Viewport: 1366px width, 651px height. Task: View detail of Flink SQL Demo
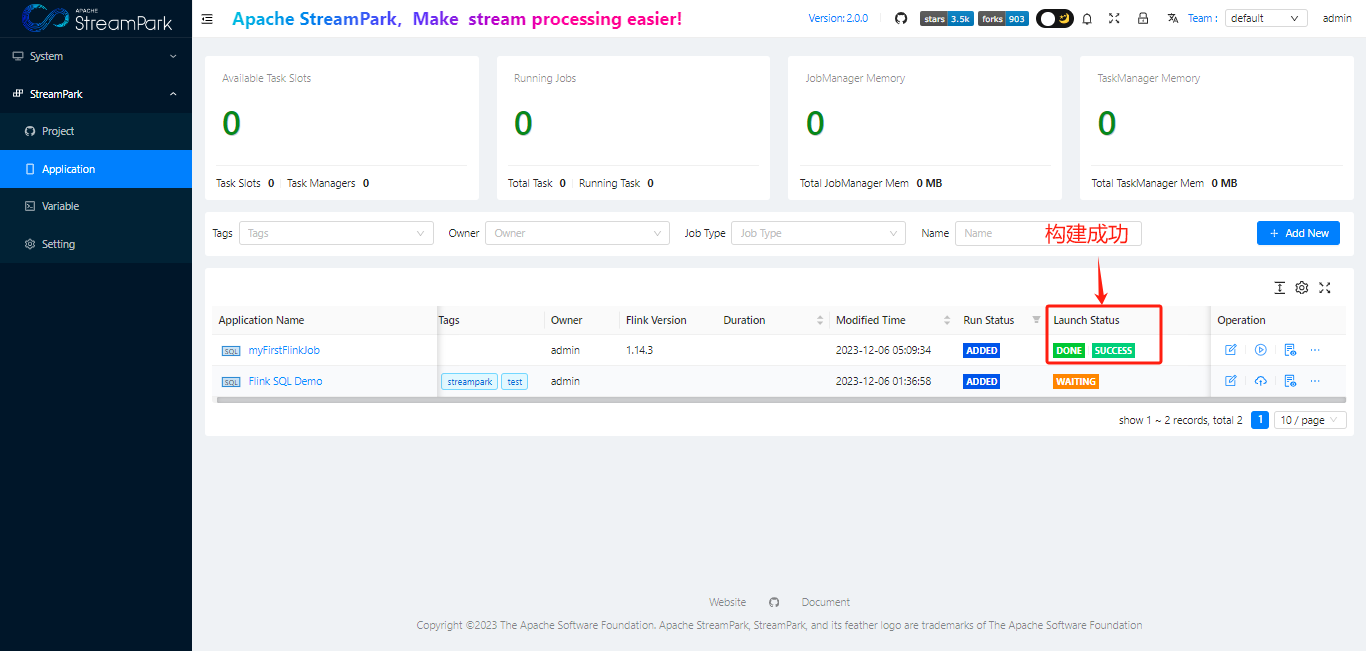pyautogui.click(x=1290, y=381)
